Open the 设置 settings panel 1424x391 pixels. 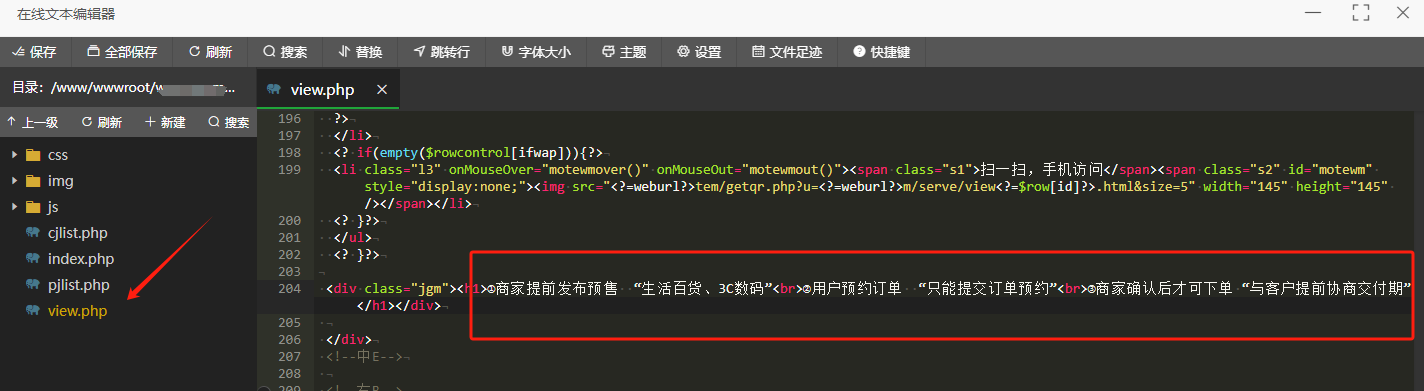coord(699,52)
